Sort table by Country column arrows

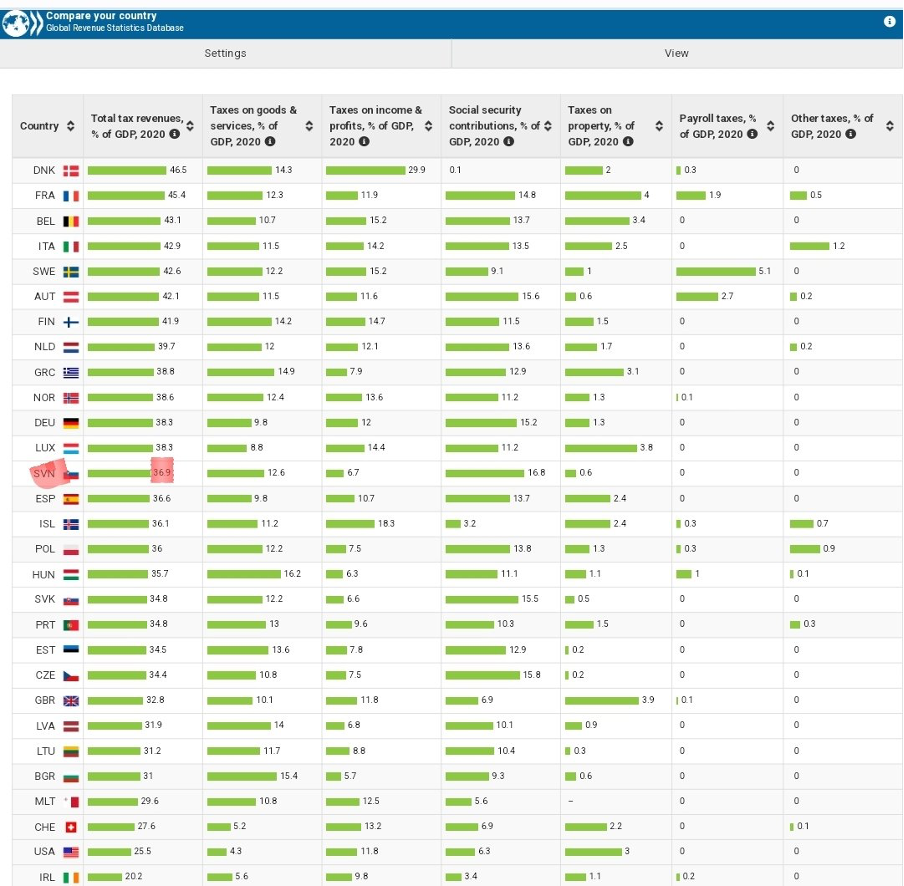70,126
